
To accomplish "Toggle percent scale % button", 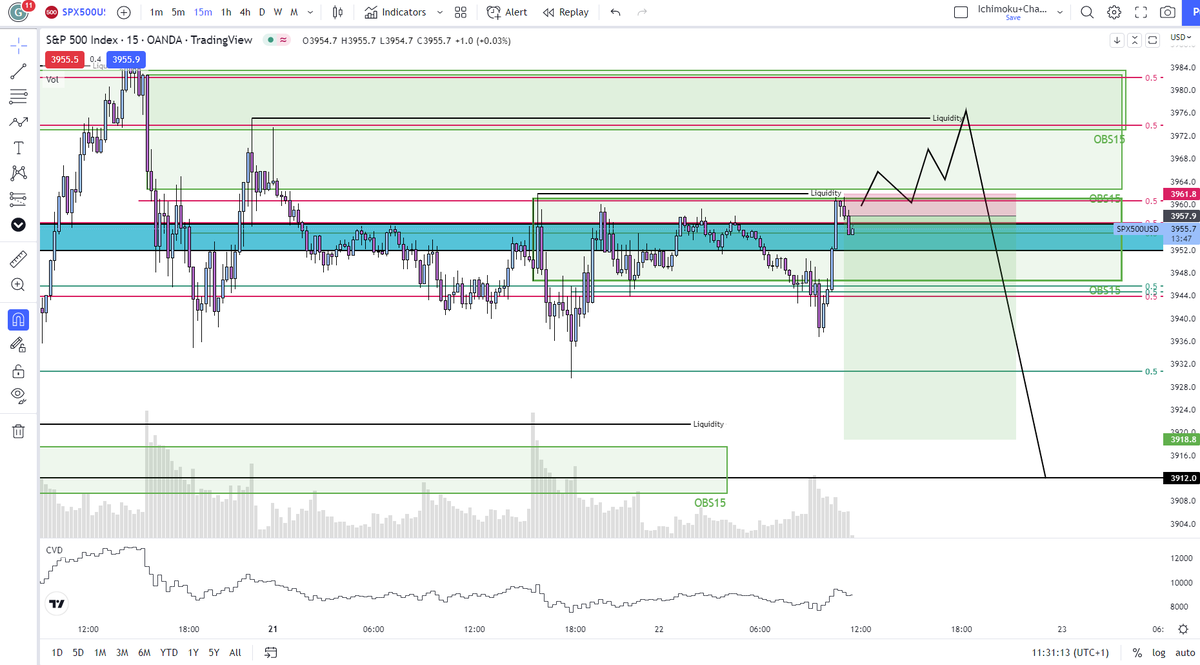I will (x=1137, y=653).
